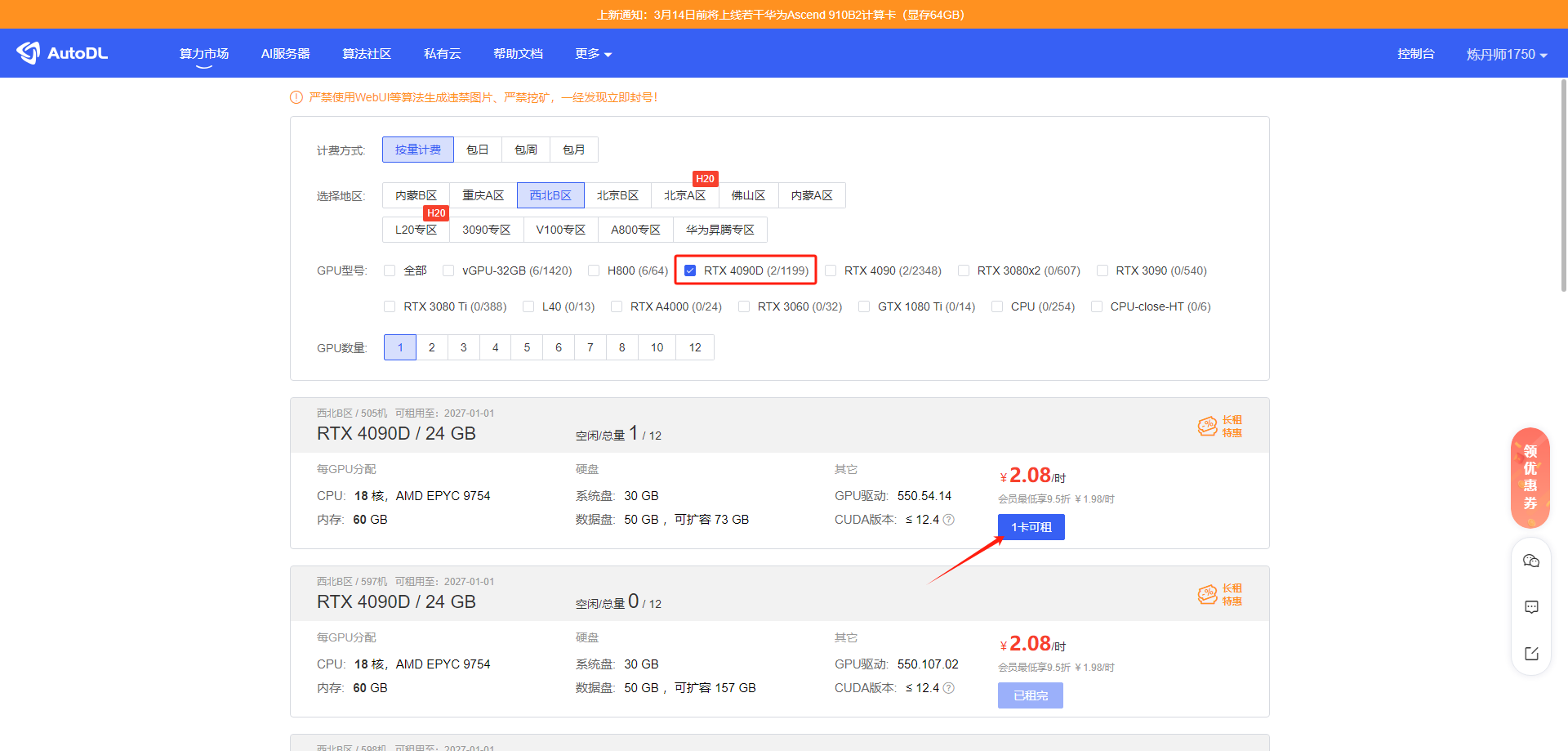
Task: Check the L40 (0/13) checkbox
Action: tap(528, 306)
